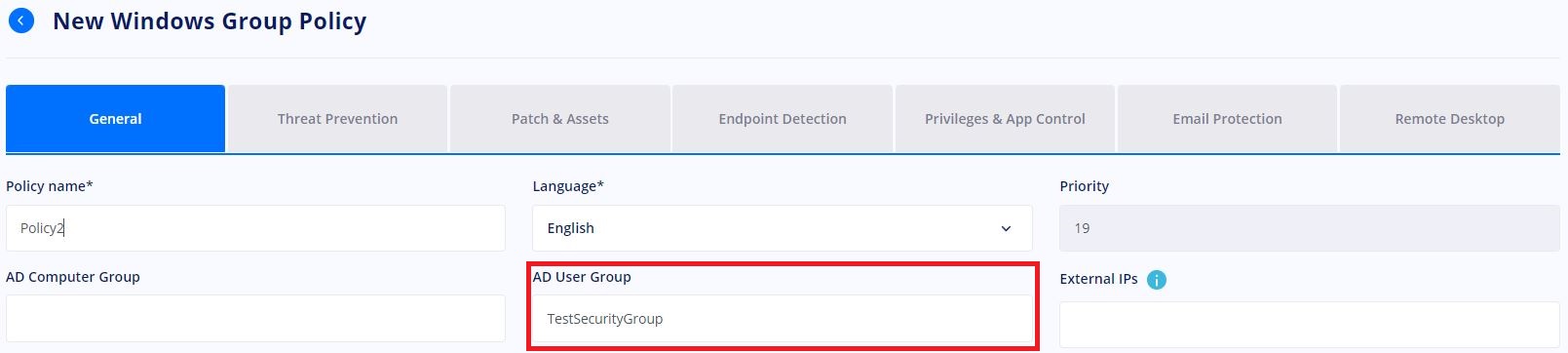Switch to the Threat Prevention tab
This screenshot has height=353, width=1568.
point(337,119)
